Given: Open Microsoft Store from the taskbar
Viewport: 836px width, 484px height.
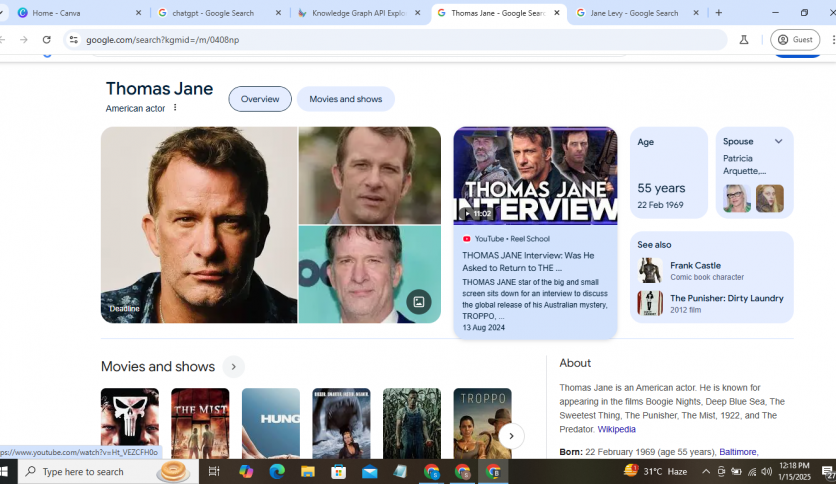Looking at the screenshot, I should tap(339, 472).
